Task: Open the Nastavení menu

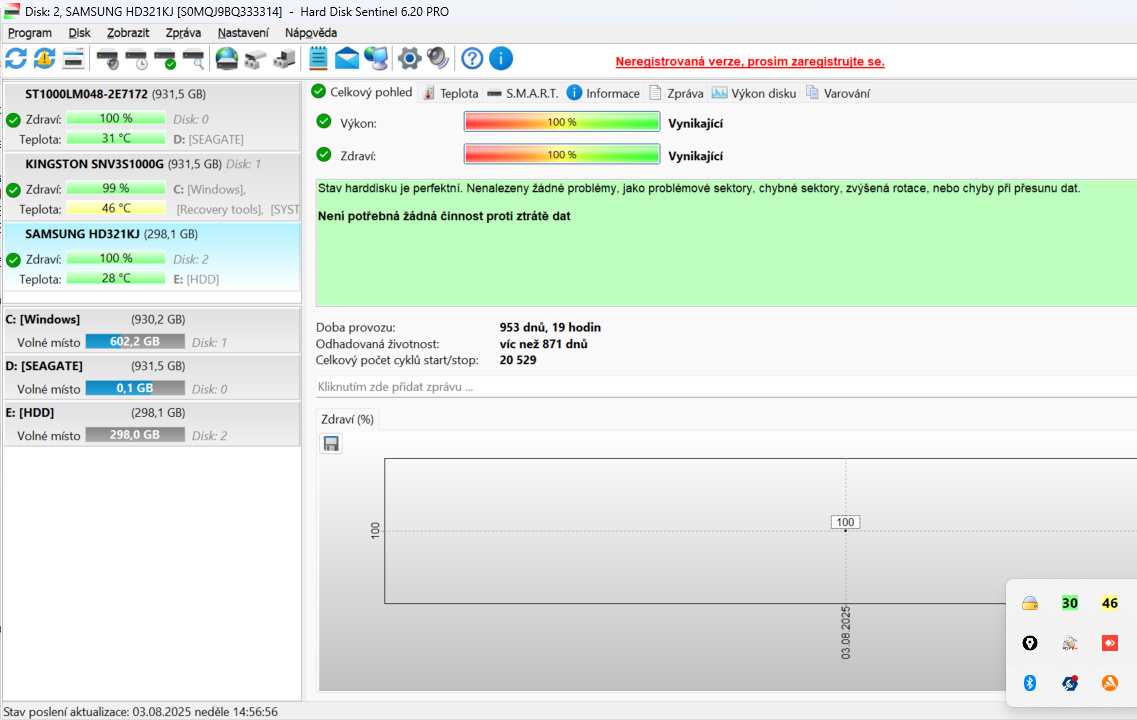Action: pos(243,33)
